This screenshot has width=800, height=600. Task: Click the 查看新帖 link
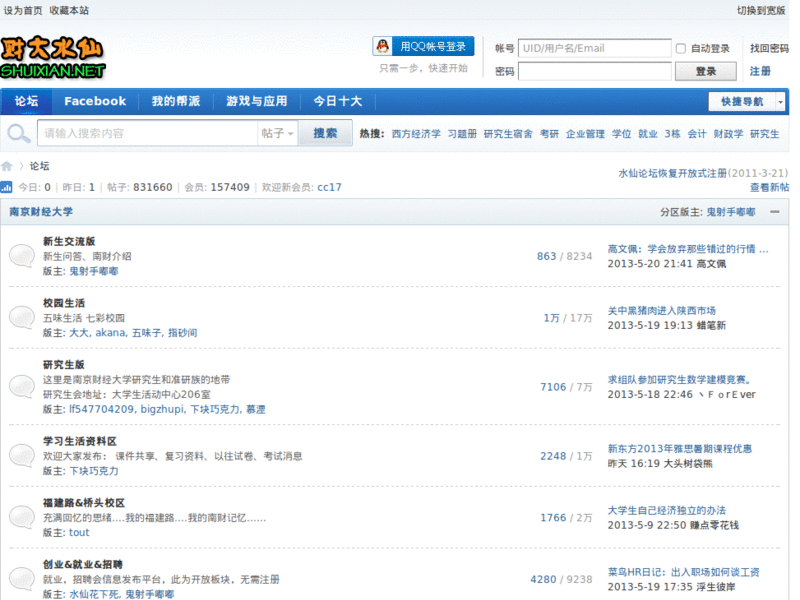click(x=769, y=187)
